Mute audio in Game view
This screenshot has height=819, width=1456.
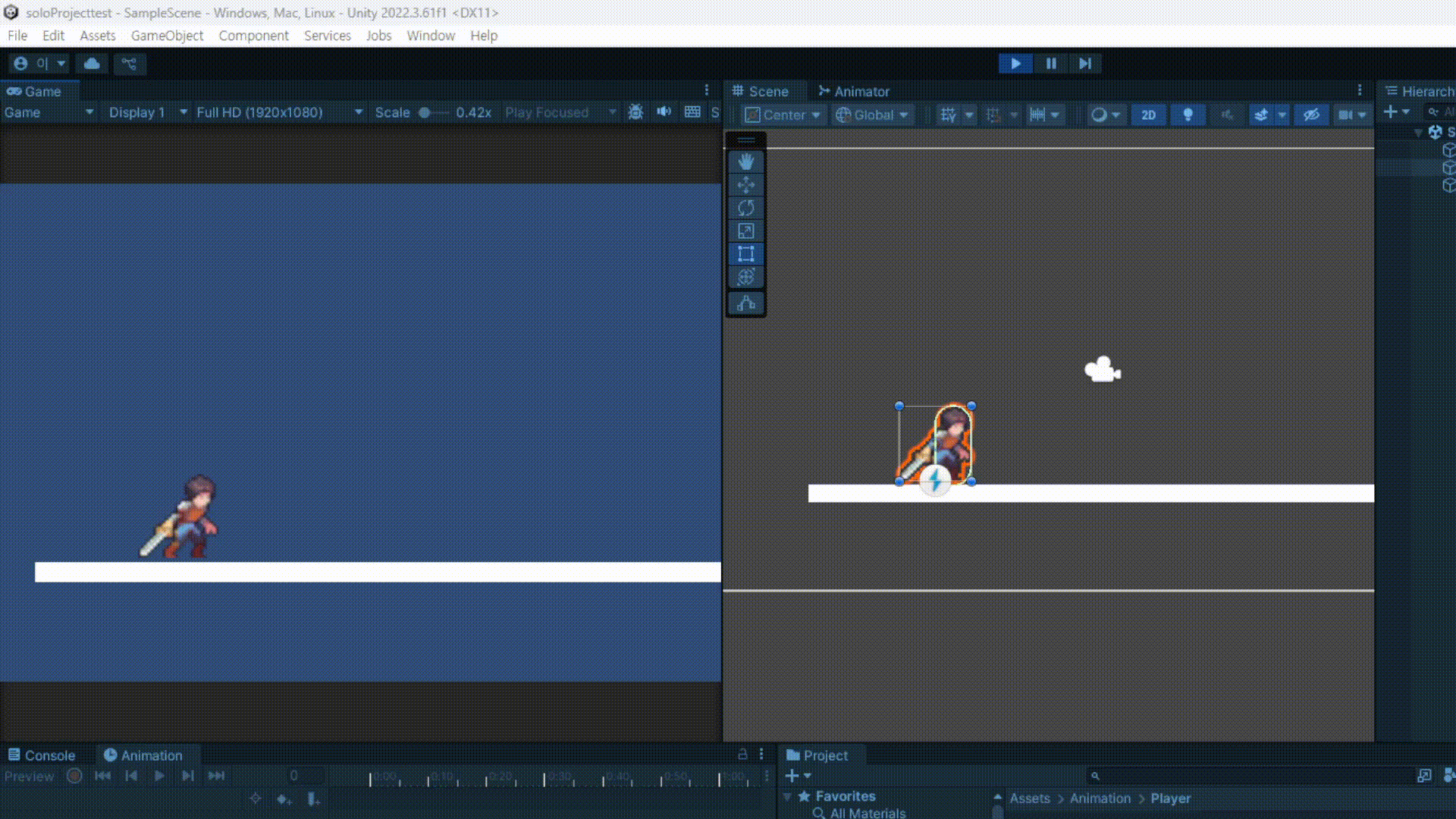click(x=664, y=112)
